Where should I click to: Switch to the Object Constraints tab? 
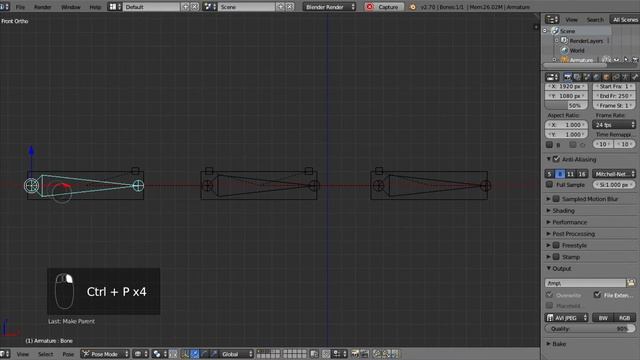616,77
